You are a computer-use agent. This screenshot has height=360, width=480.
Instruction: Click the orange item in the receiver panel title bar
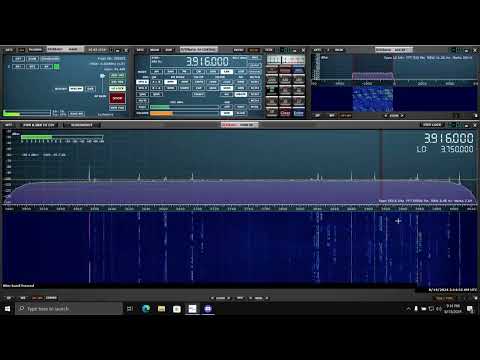point(254,50)
